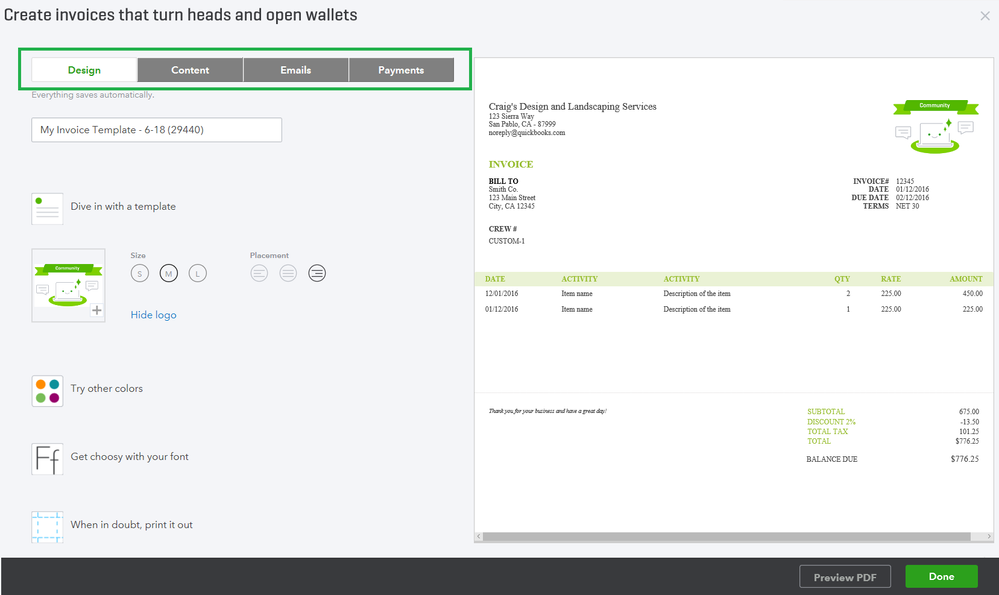Click the plus icon on logo thumbnail
999x595 pixels.
(97, 311)
